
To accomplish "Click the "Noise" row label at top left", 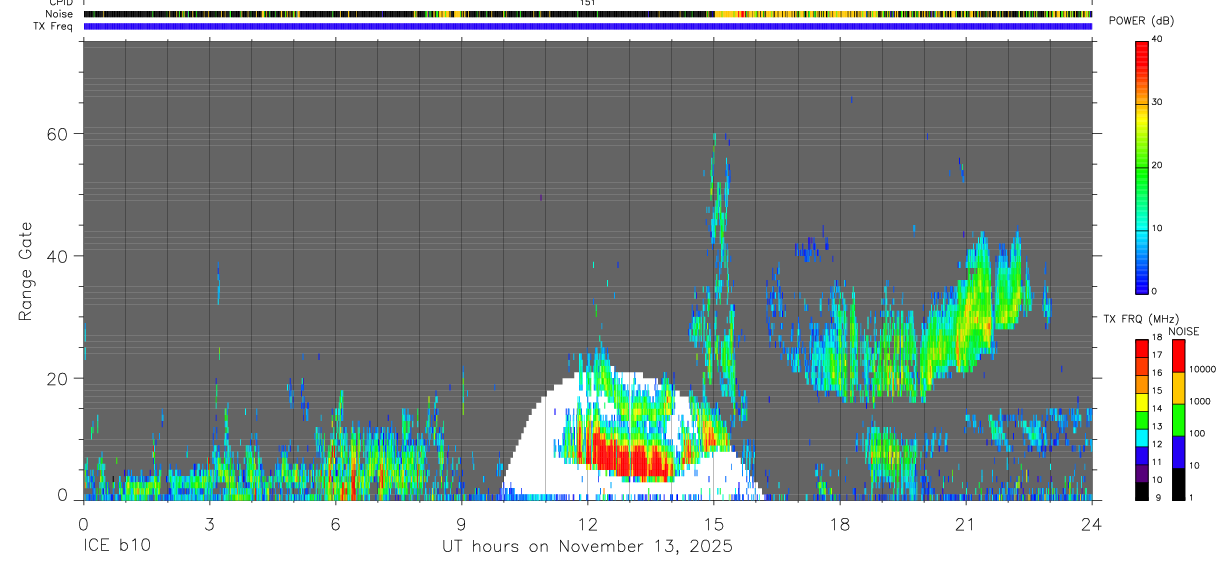I will pos(59,14).
